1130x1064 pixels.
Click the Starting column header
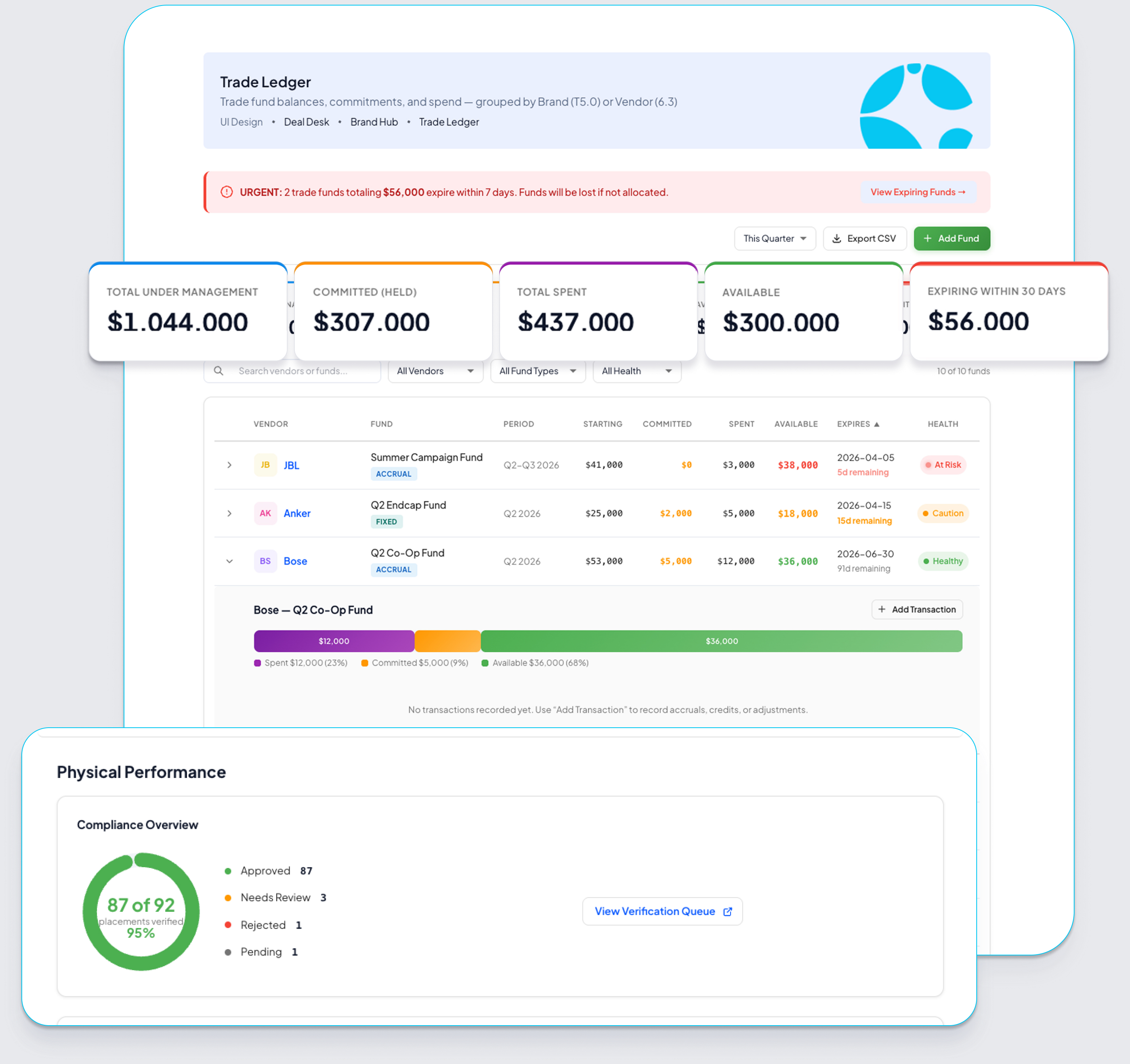click(x=603, y=424)
